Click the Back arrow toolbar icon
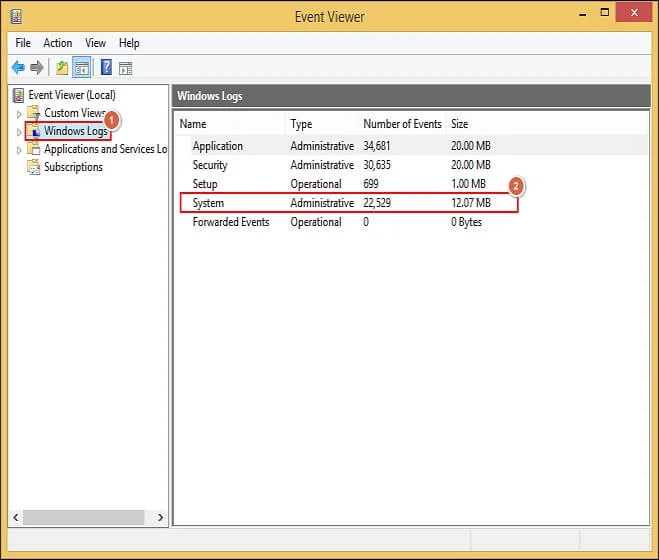The height and width of the screenshot is (560, 659). coord(18,67)
